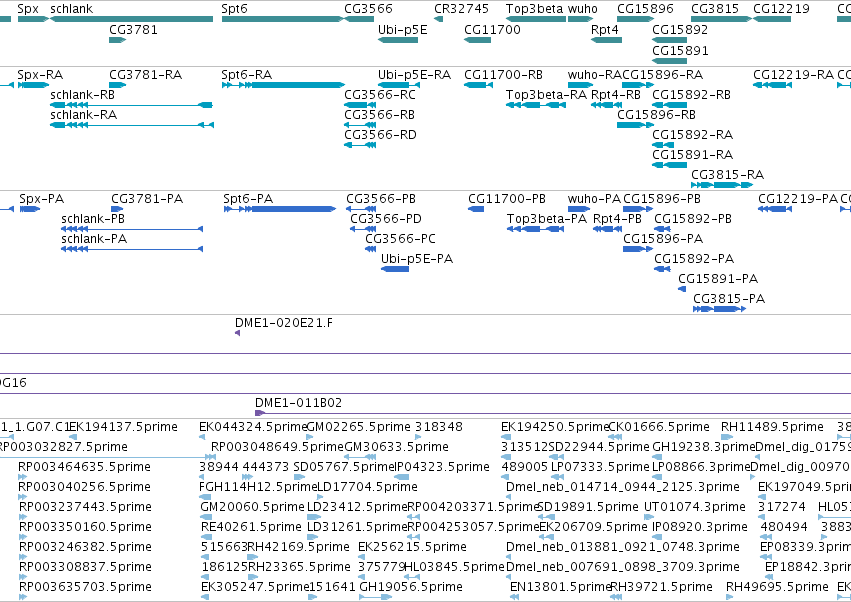Select the 'Top3beta-PA' protein label
The width and height of the screenshot is (851, 602).
(x=547, y=219)
